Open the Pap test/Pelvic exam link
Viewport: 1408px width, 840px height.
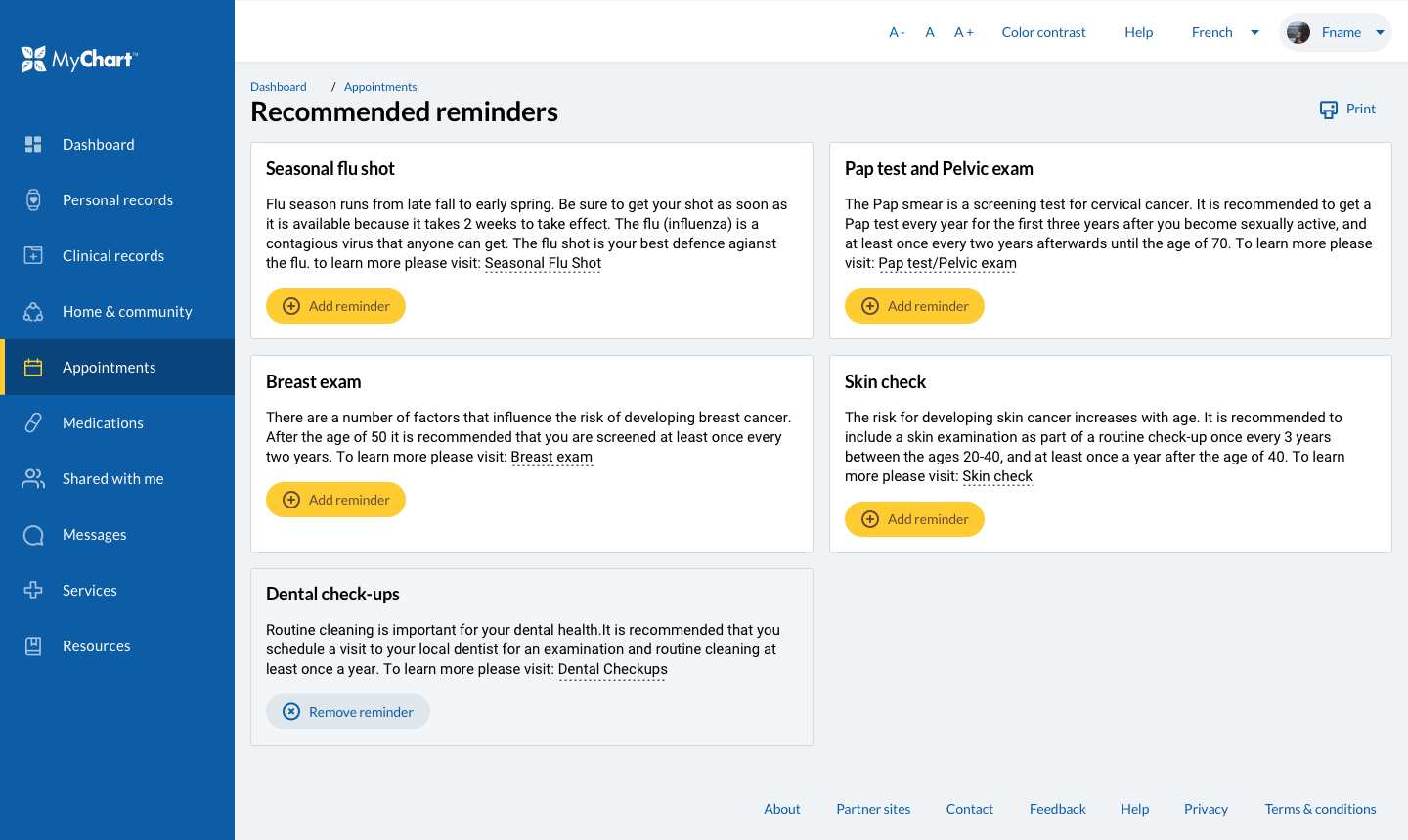point(947,263)
